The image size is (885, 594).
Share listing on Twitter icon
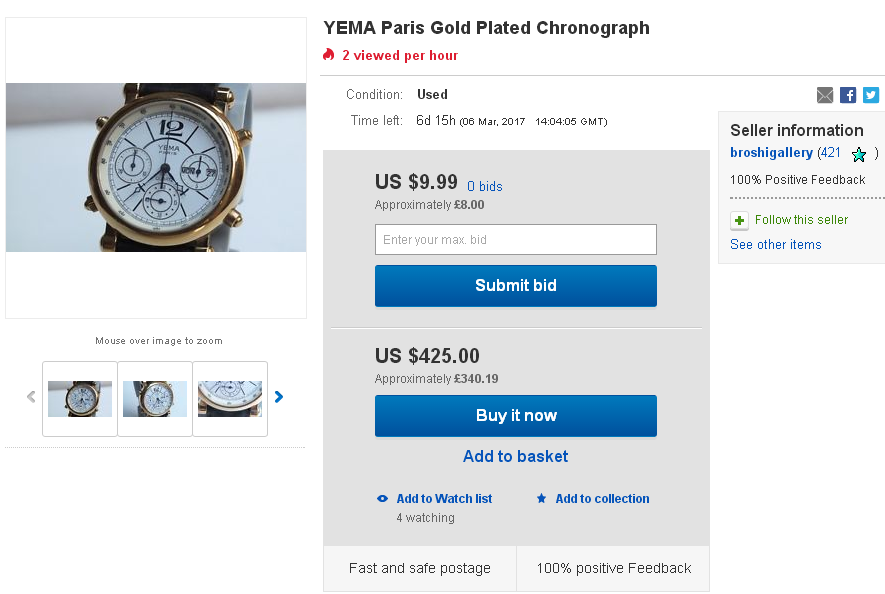(x=871, y=95)
